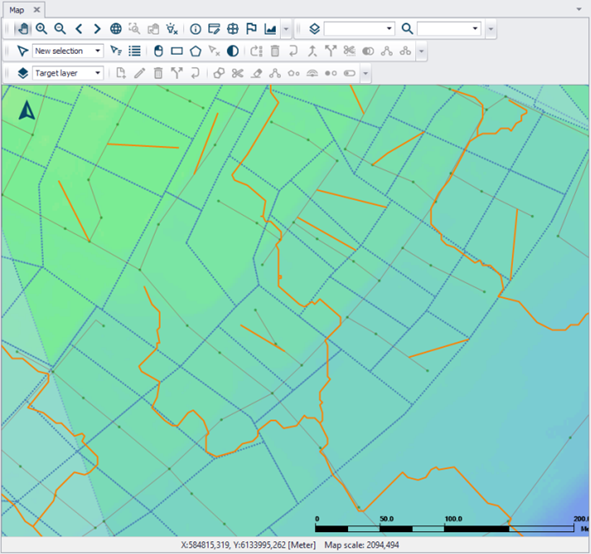Open the profile chart tool
Screen dimensions: 591x554
[x=270, y=29]
